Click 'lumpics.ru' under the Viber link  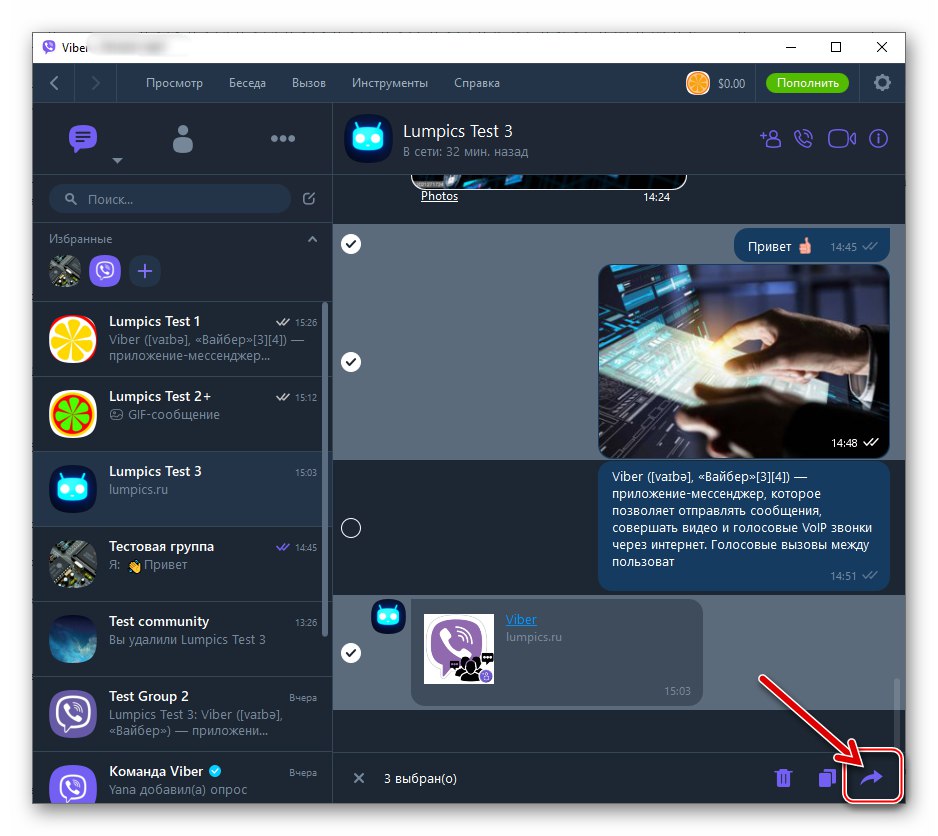tap(534, 637)
